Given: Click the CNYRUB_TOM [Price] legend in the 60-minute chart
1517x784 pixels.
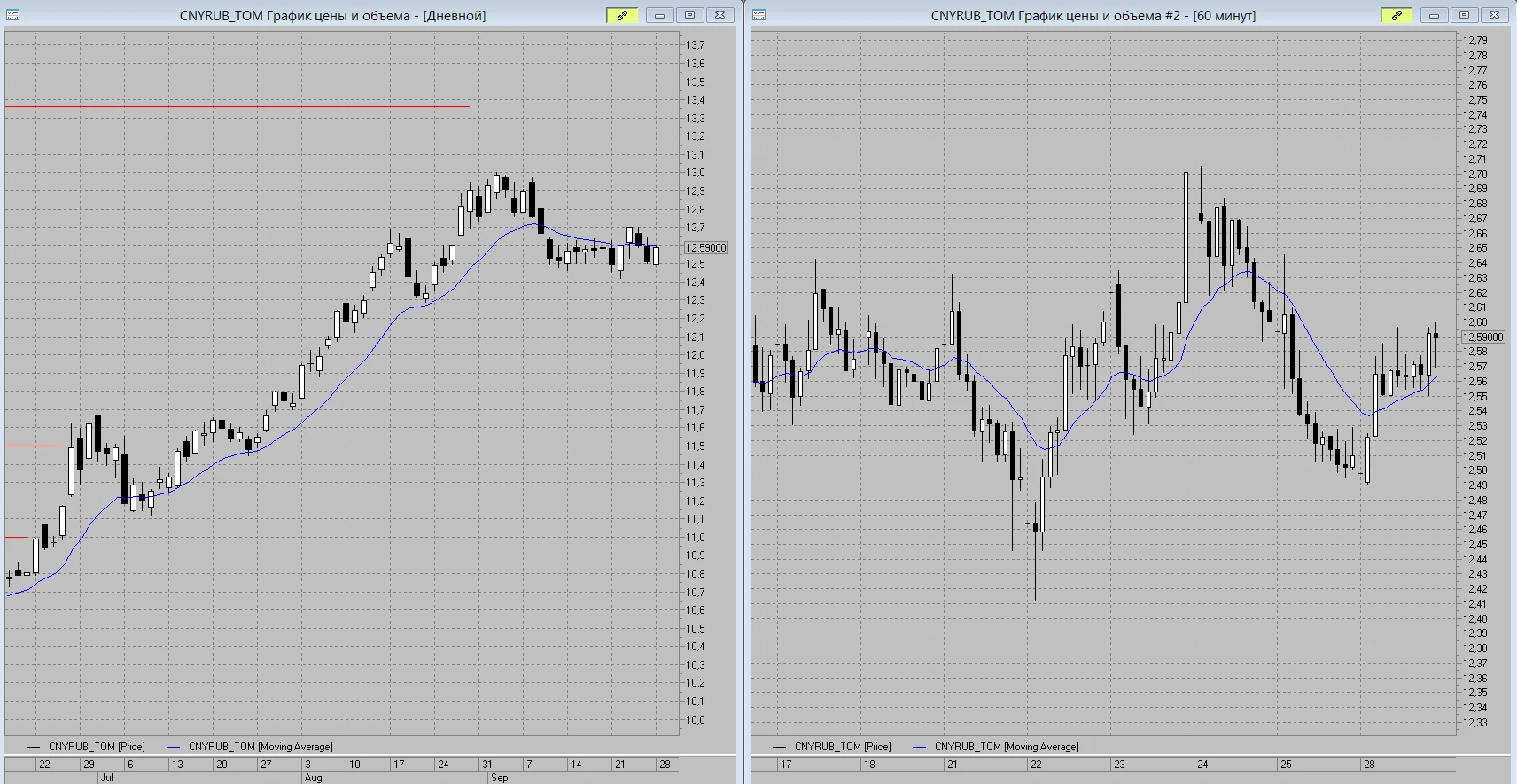Looking at the screenshot, I should (x=843, y=747).
